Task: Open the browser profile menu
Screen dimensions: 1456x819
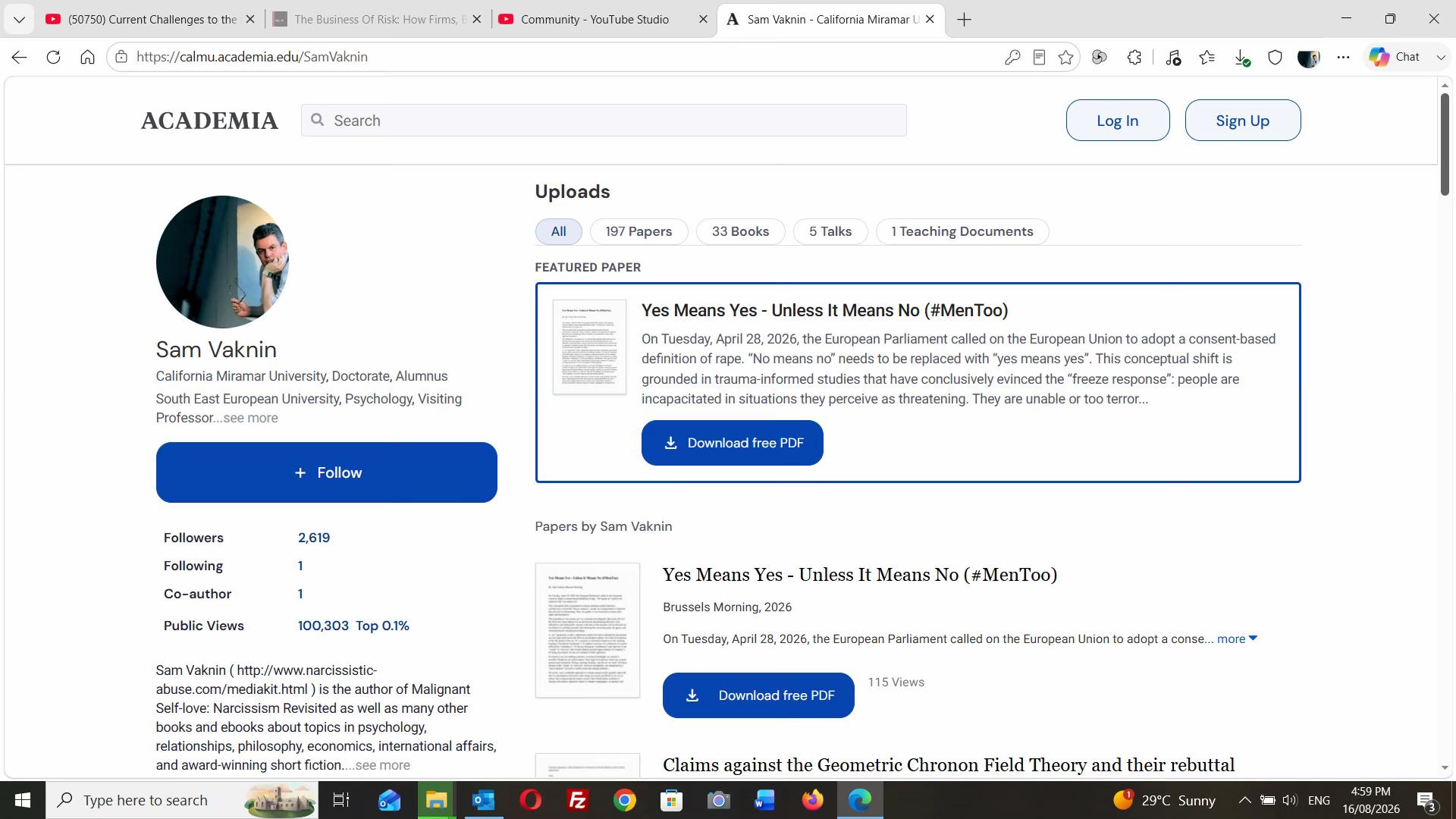Action: pos(1309,57)
